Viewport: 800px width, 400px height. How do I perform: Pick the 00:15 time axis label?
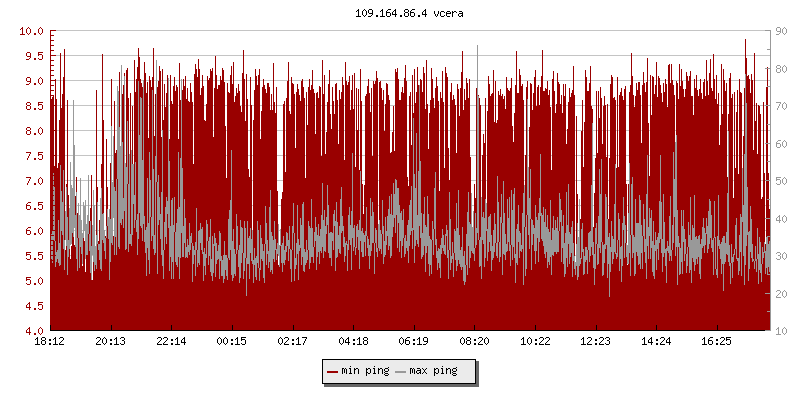click(x=232, y=342)
